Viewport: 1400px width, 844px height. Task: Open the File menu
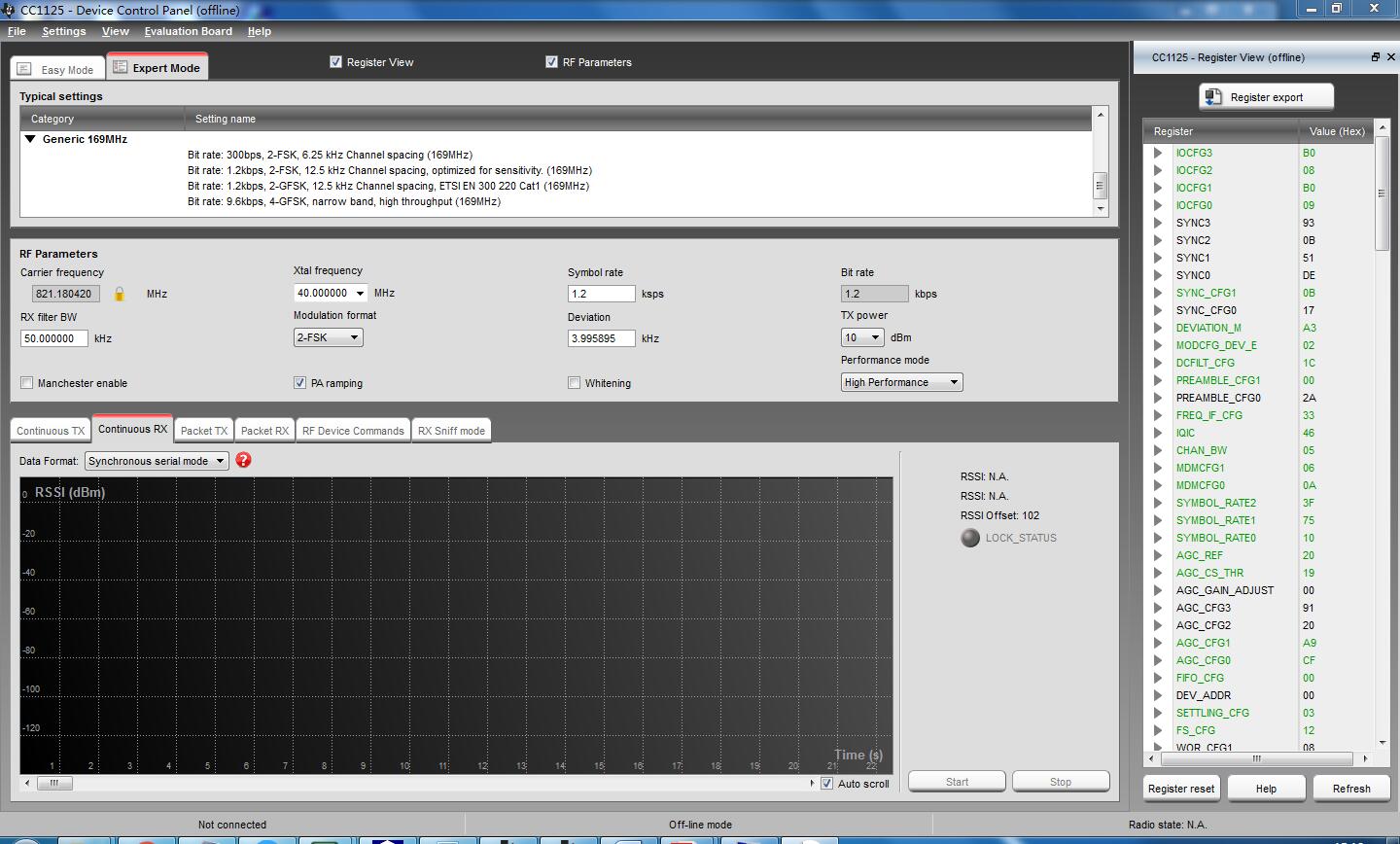[x=17, y=31]
